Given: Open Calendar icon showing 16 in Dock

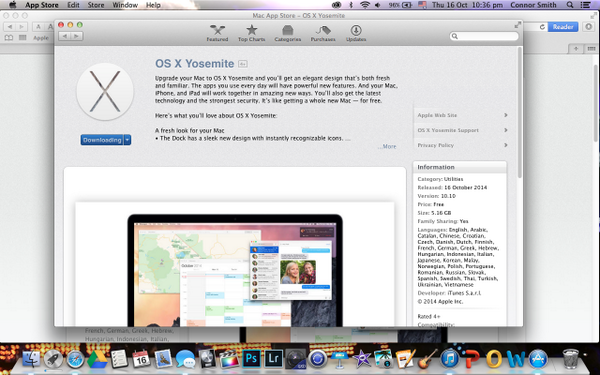Looking at the screenshot, I should (141, 359).
